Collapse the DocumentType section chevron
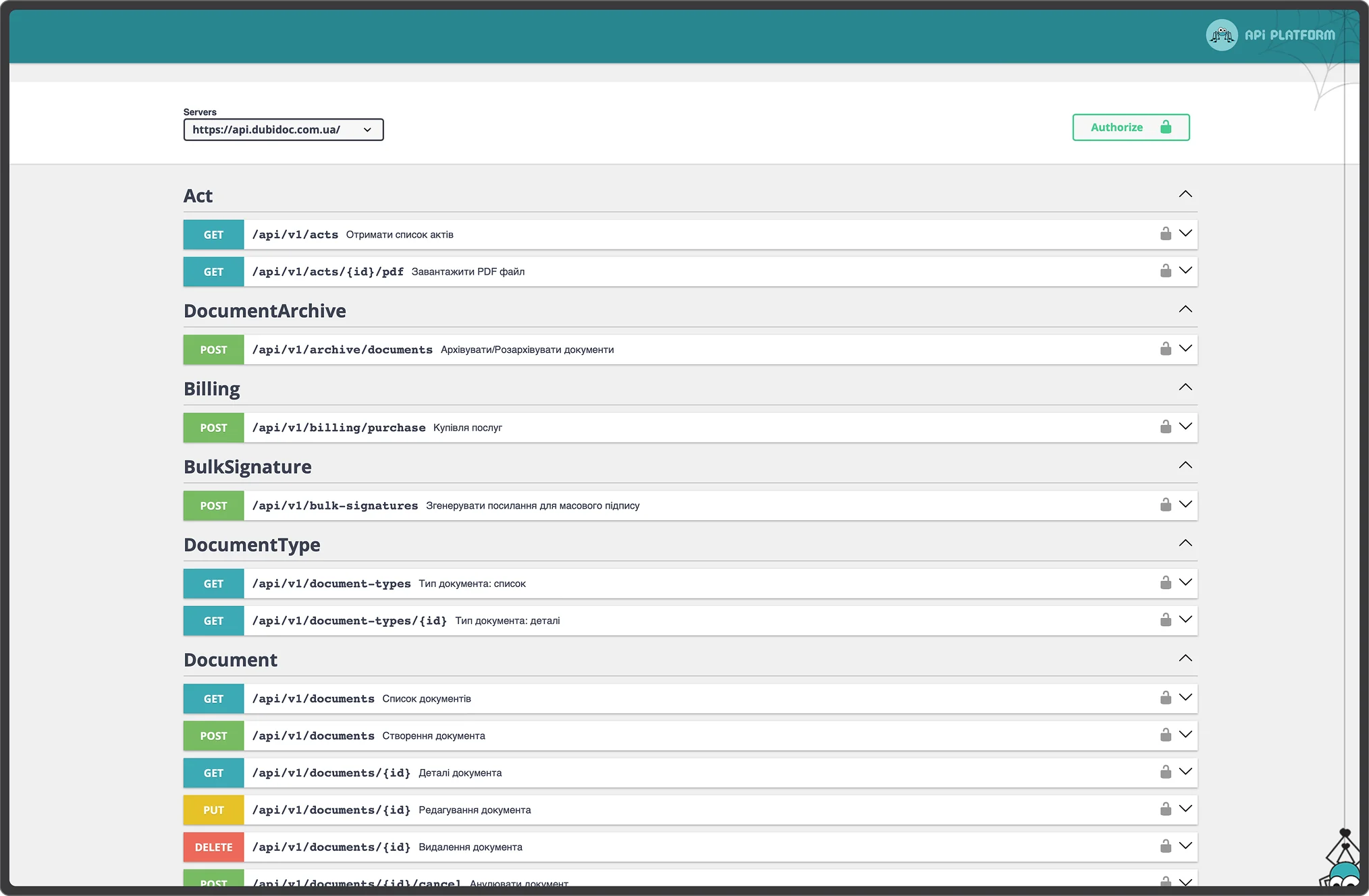This screenshot has width=1369, height=896. (x=1185, y=543)
